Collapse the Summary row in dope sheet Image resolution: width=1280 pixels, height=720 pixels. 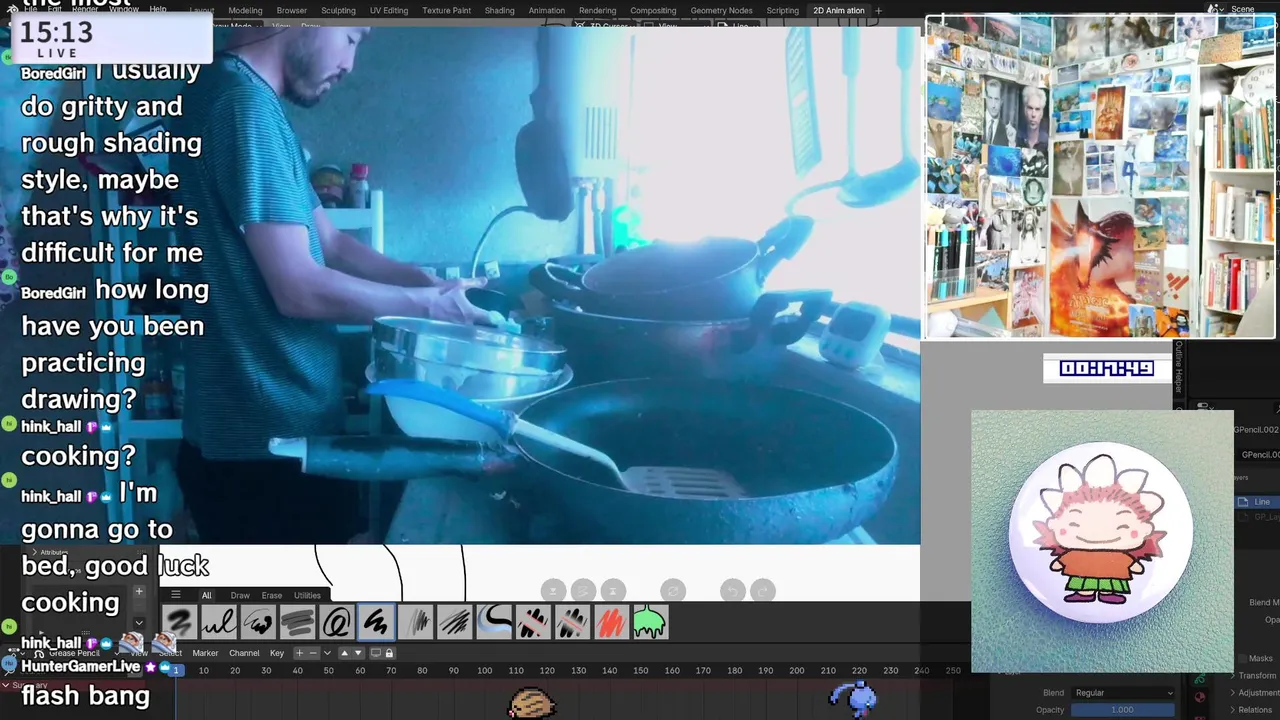(x=8, y=685)
